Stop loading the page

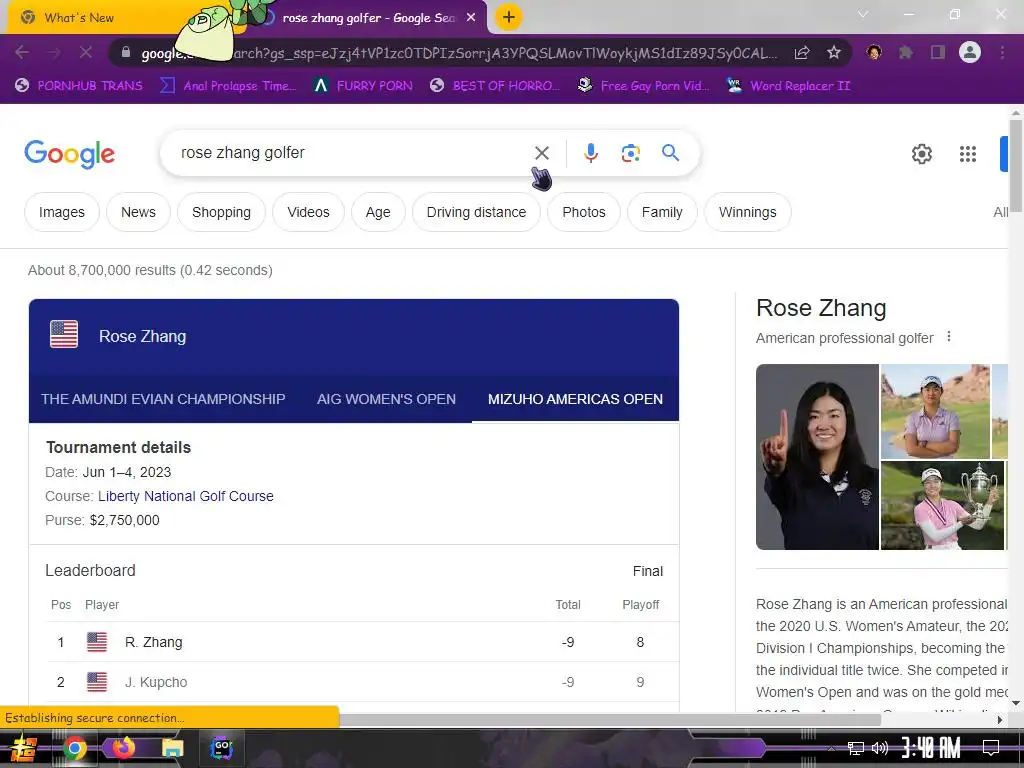coord(86,52)
